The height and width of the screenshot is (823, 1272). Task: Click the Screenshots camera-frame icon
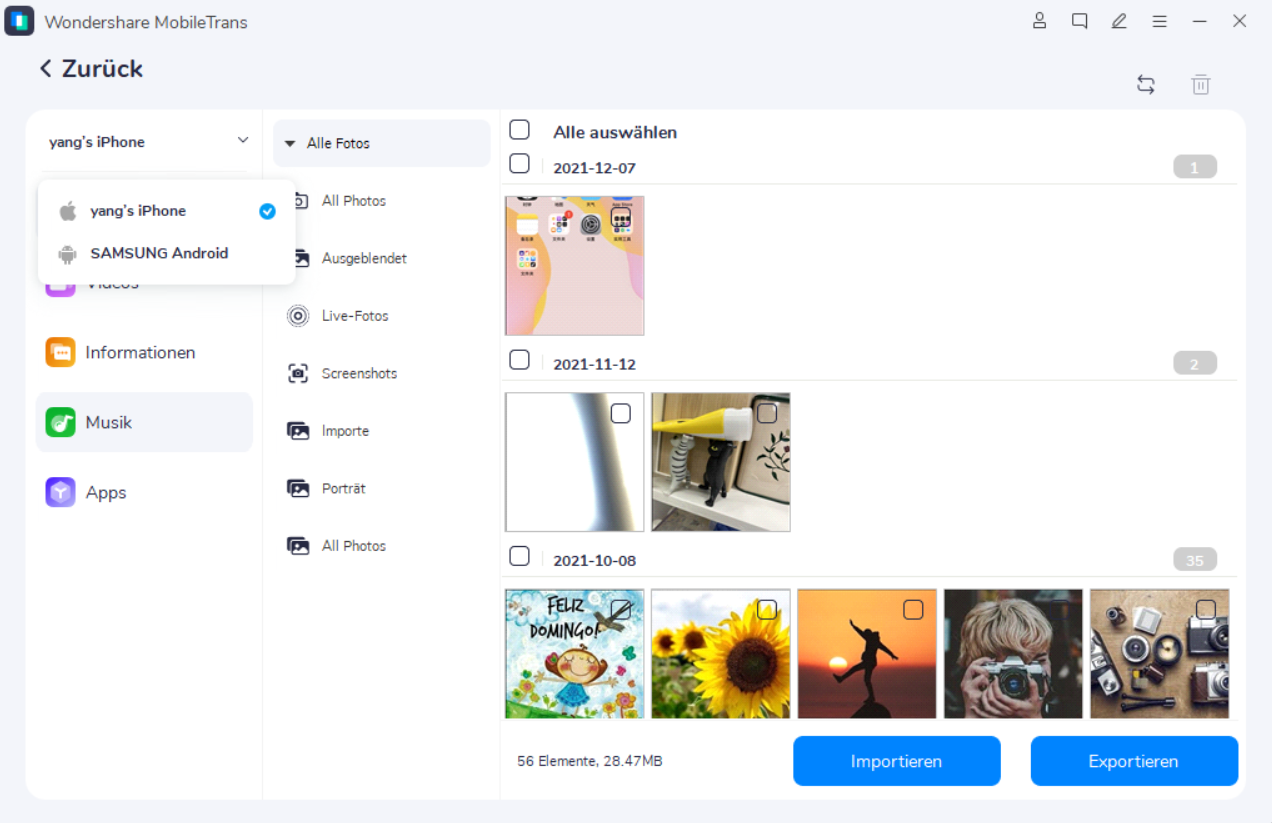pos(298,374)
